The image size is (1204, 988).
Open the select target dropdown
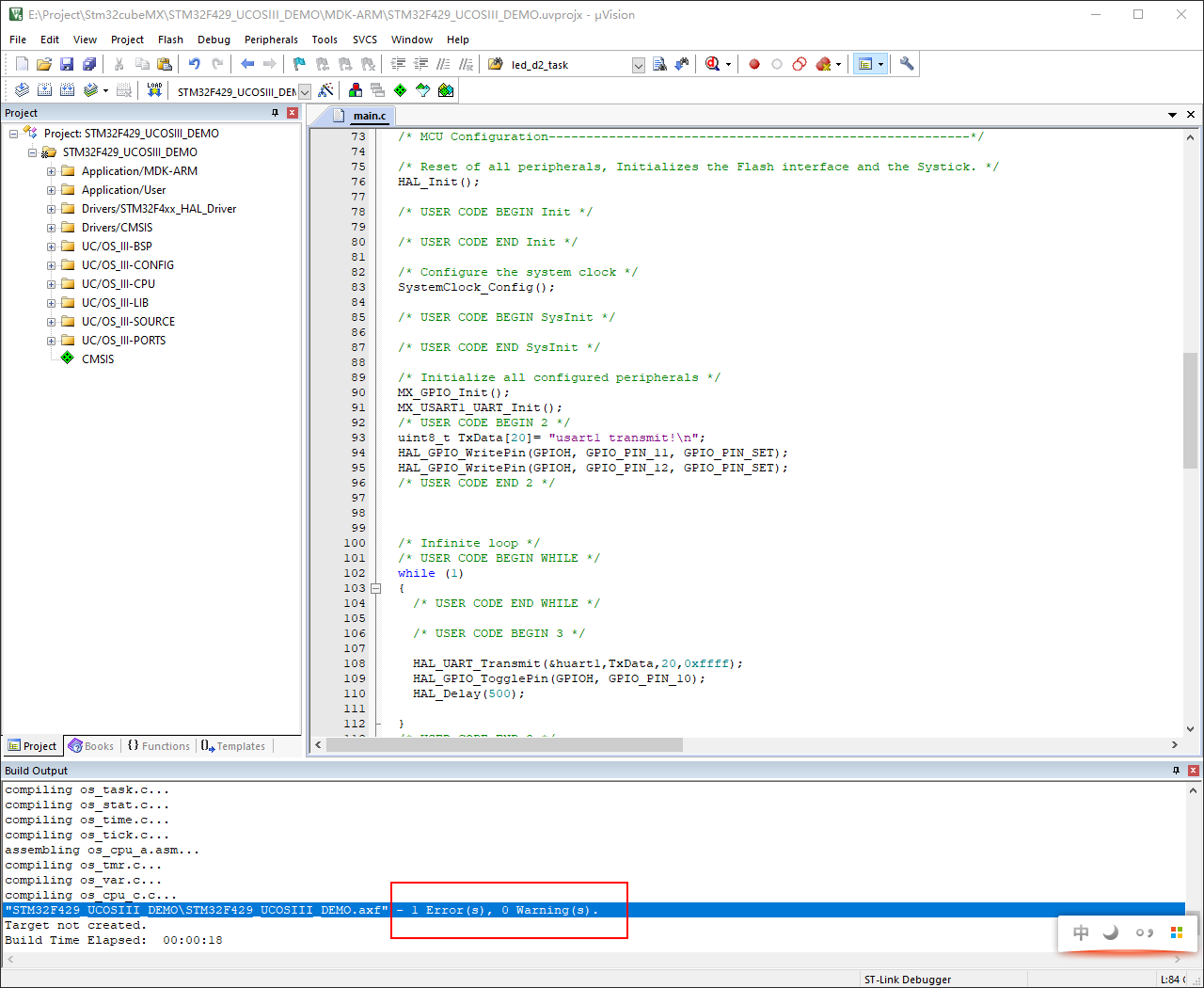pyautogui.click(x=305, y=91)
